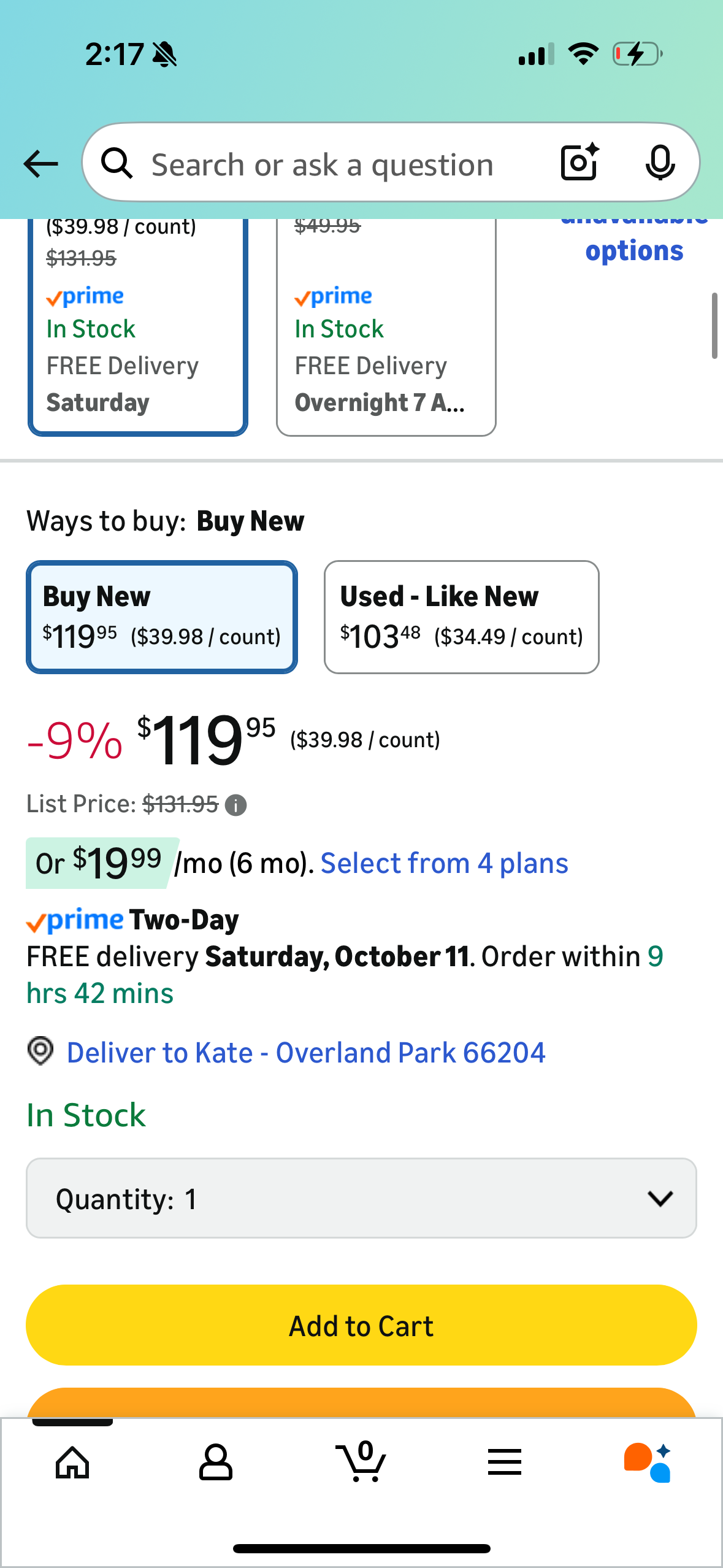Select the Buy New option

[162, 617]
